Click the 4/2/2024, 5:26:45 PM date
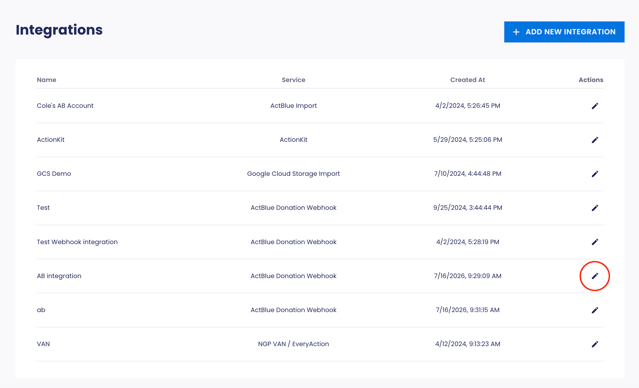The height and width of the screenshot is (388, 639). [x=467, y=106]
